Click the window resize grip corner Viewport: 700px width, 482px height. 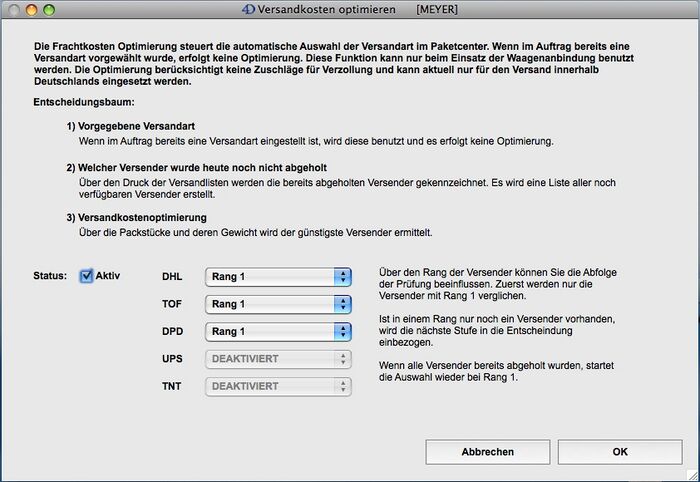pyautogui.click(x=692, y=474)
